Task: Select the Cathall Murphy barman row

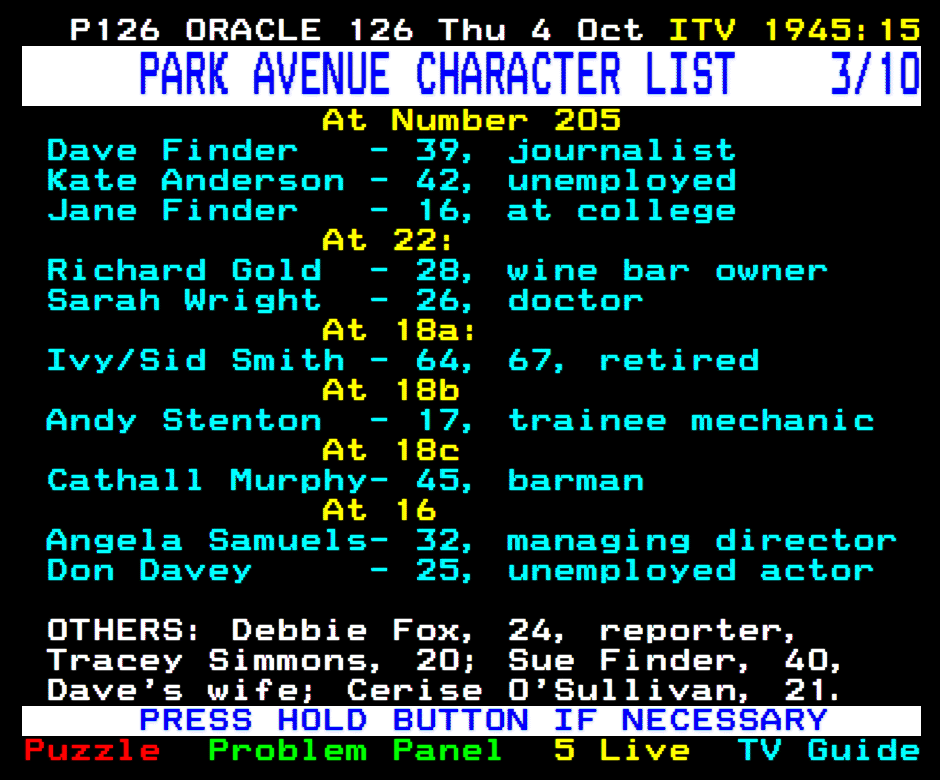Action: [x=345, y=480]
